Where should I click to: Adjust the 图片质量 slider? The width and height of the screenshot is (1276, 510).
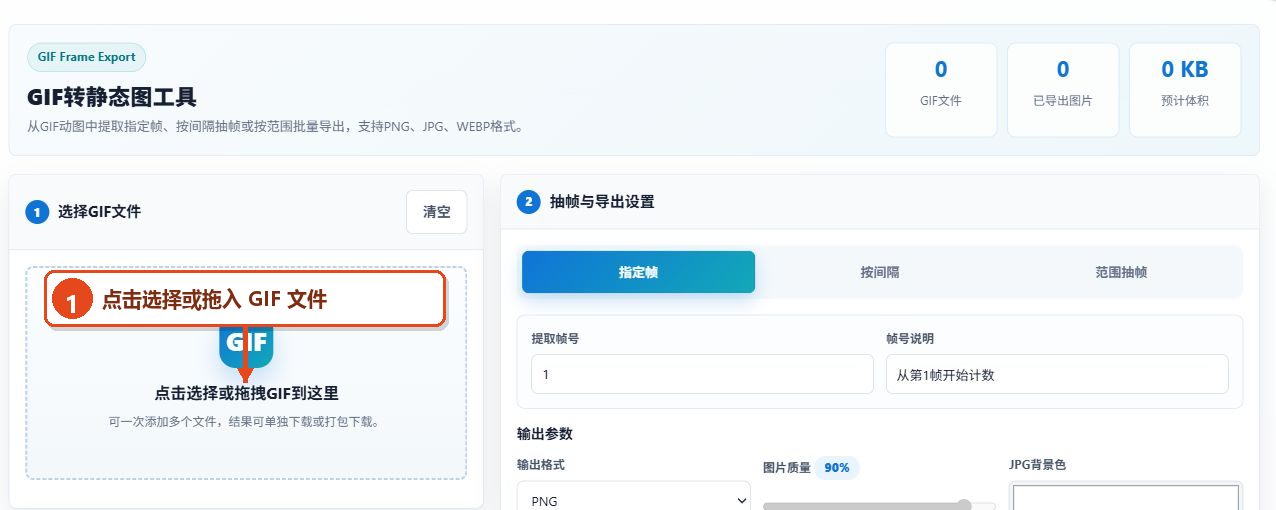[879, 505]
